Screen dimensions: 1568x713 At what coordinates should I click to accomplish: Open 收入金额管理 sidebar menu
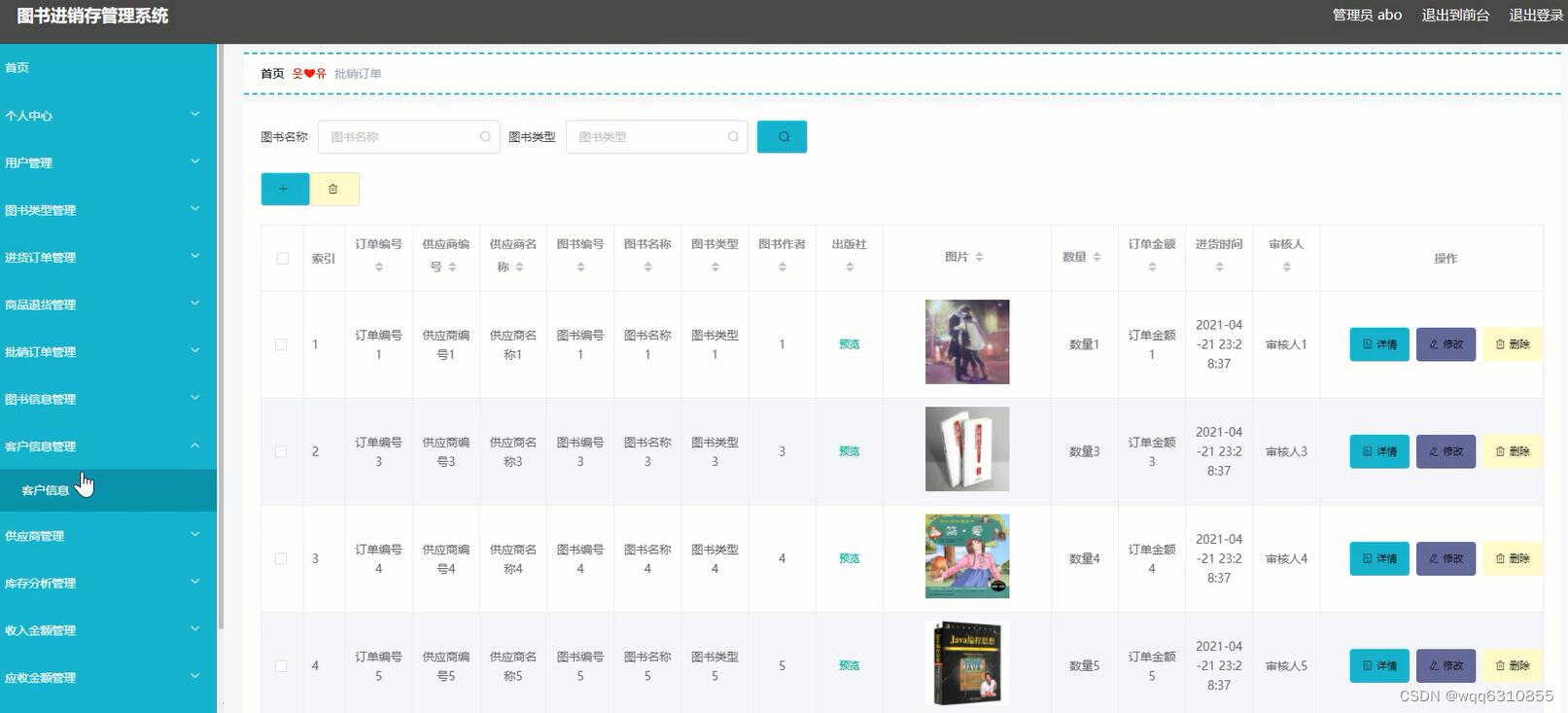click(108, 630)
